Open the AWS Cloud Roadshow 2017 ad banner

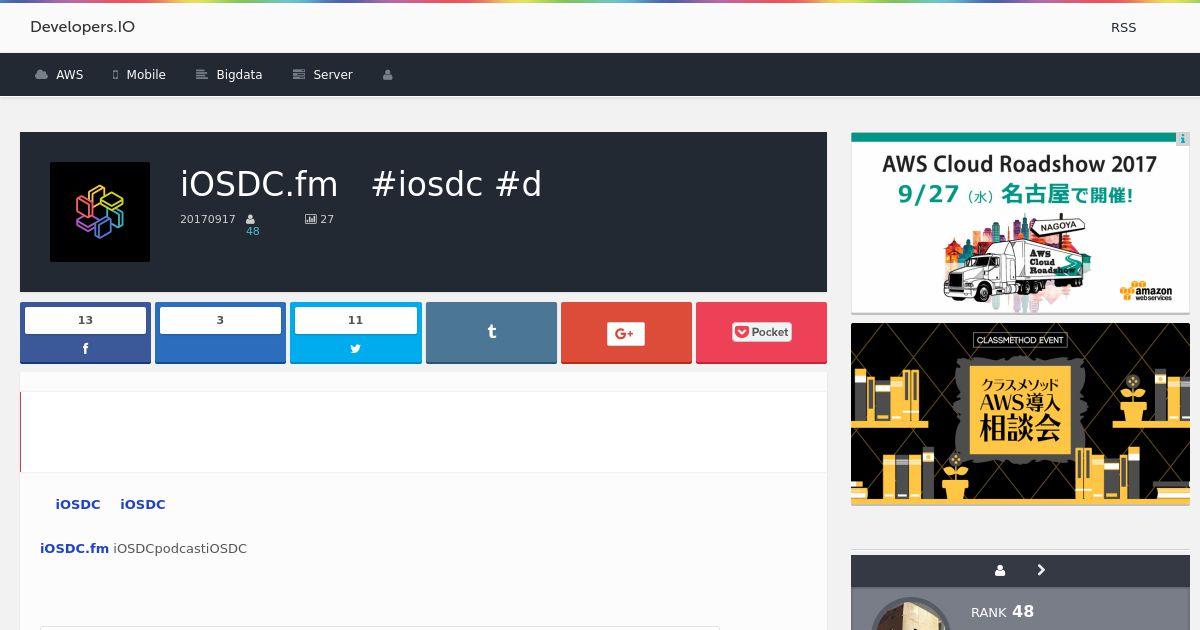[1020, 223]
